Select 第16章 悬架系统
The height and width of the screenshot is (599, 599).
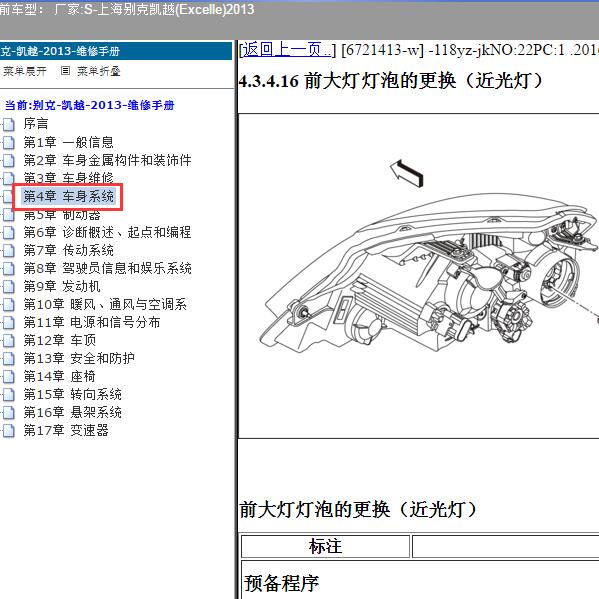point(73,412)
